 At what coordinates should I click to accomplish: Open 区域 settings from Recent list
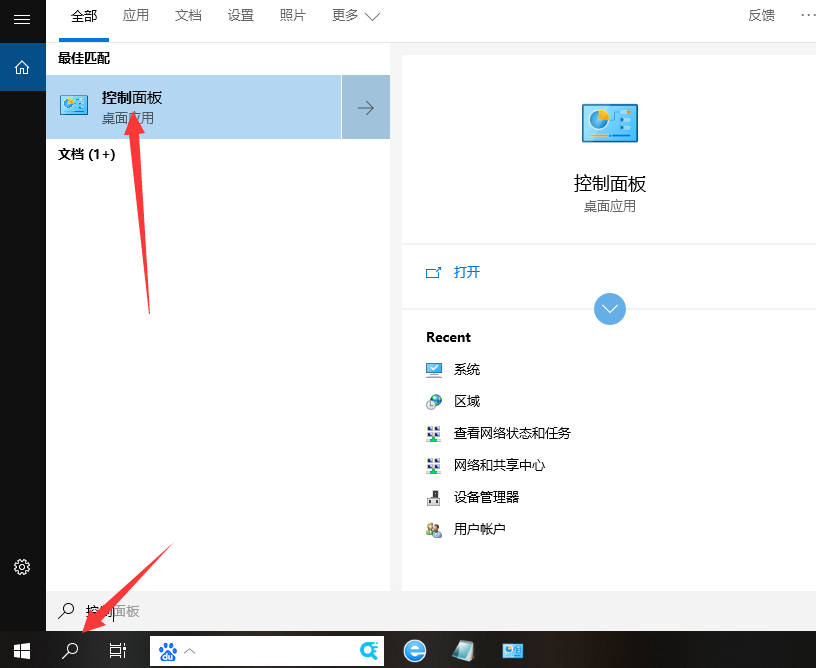(x=467, y=401)
